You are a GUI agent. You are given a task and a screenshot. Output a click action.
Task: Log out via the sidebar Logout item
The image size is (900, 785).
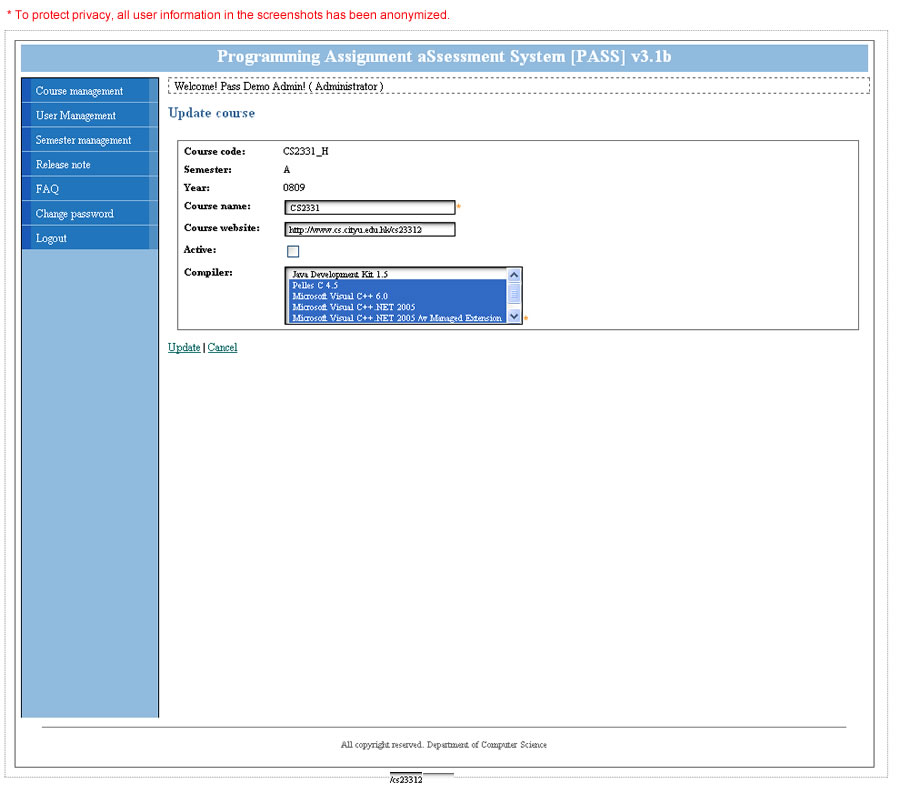[51, 238]
